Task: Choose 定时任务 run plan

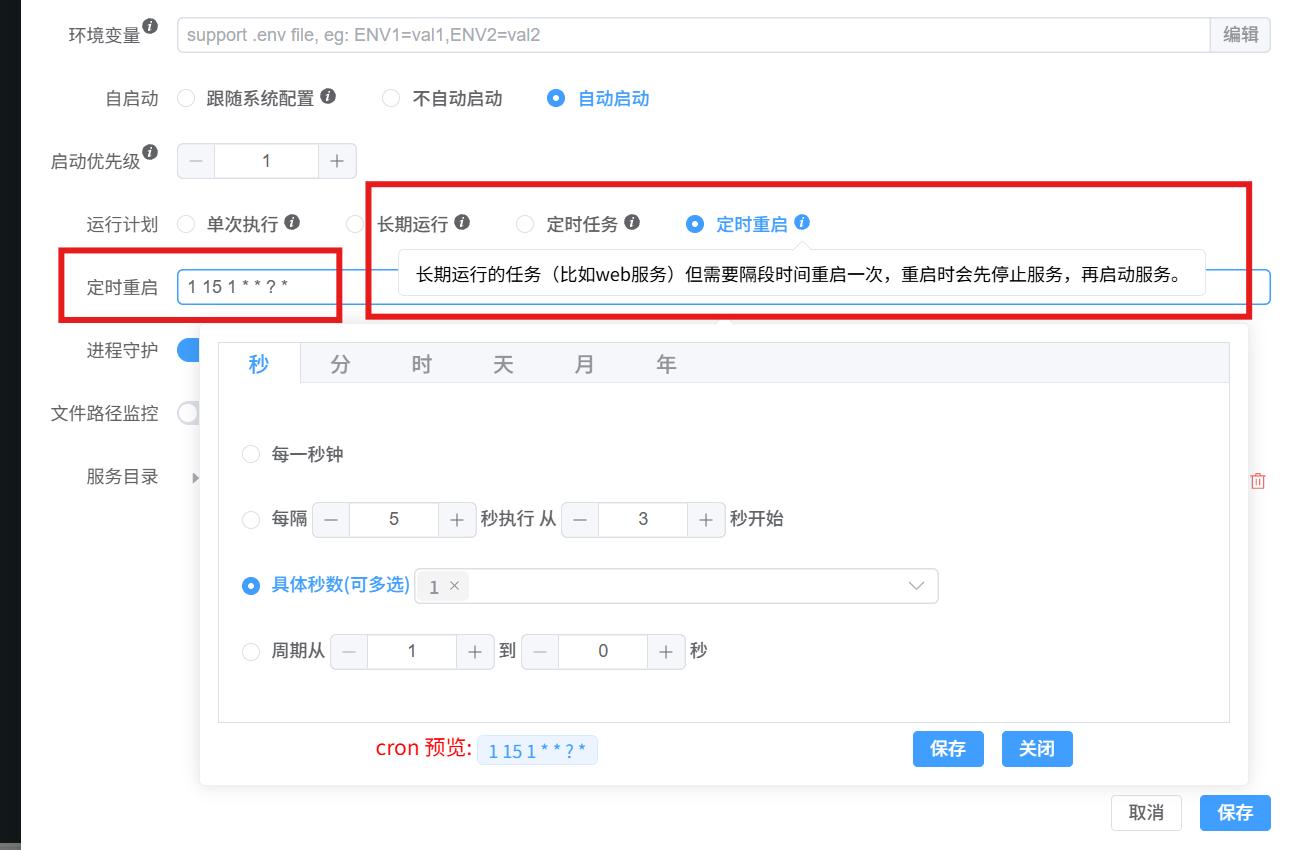Action: (525, 224)
